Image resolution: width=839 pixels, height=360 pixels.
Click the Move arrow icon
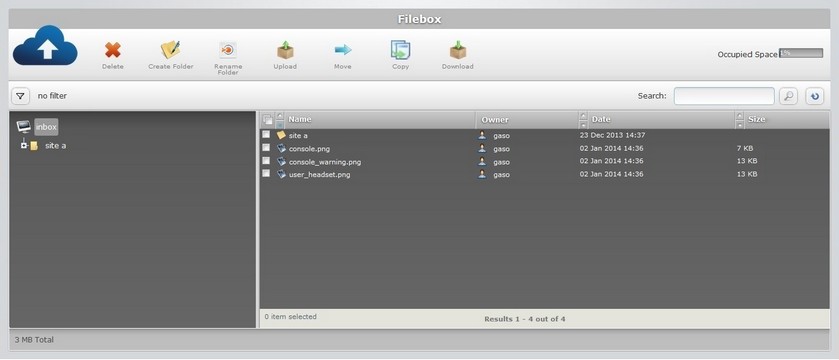tap(343, 50)
